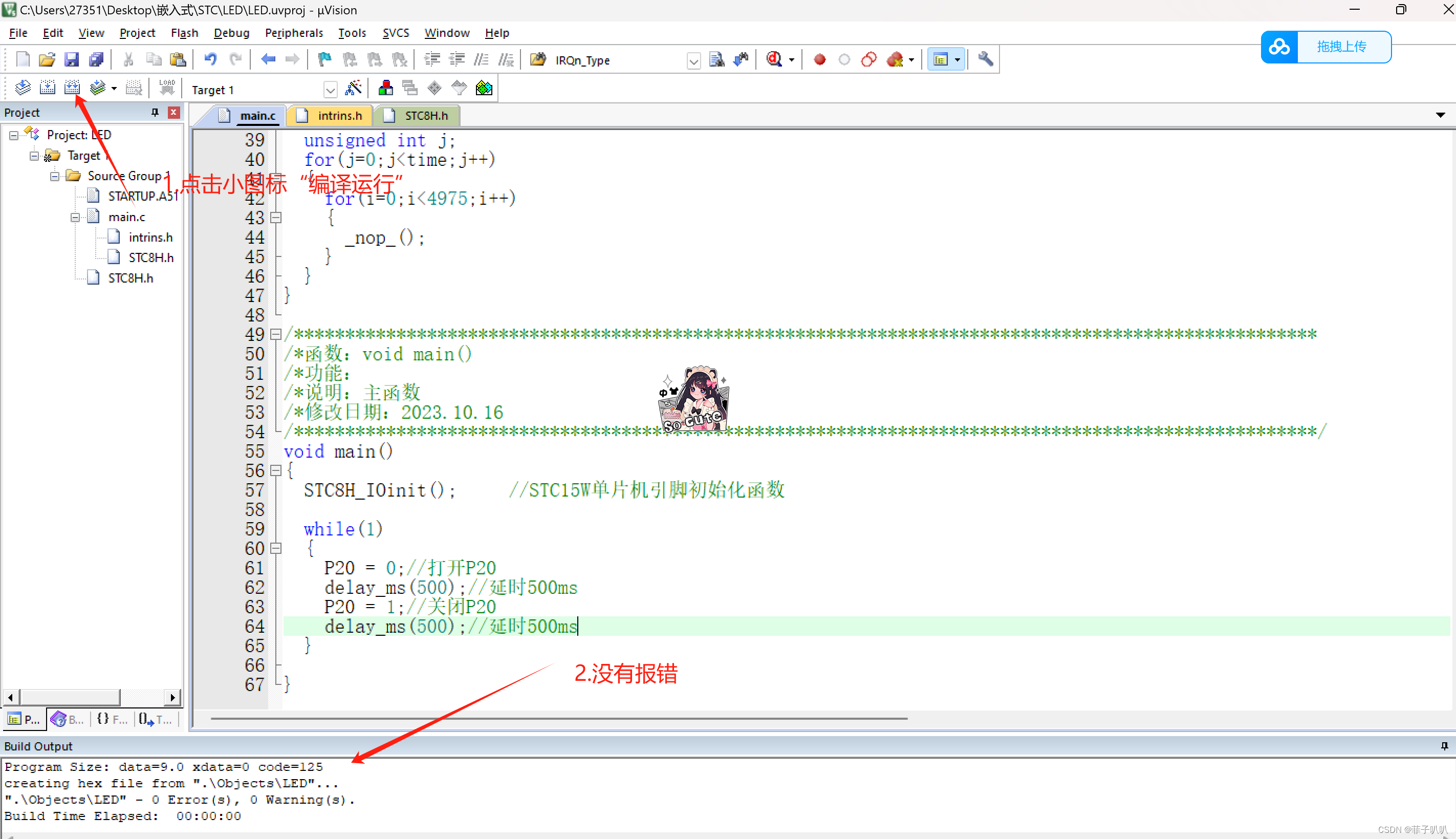
Task: Click the Save file floppy icon
Action: (x=72, y=59)
